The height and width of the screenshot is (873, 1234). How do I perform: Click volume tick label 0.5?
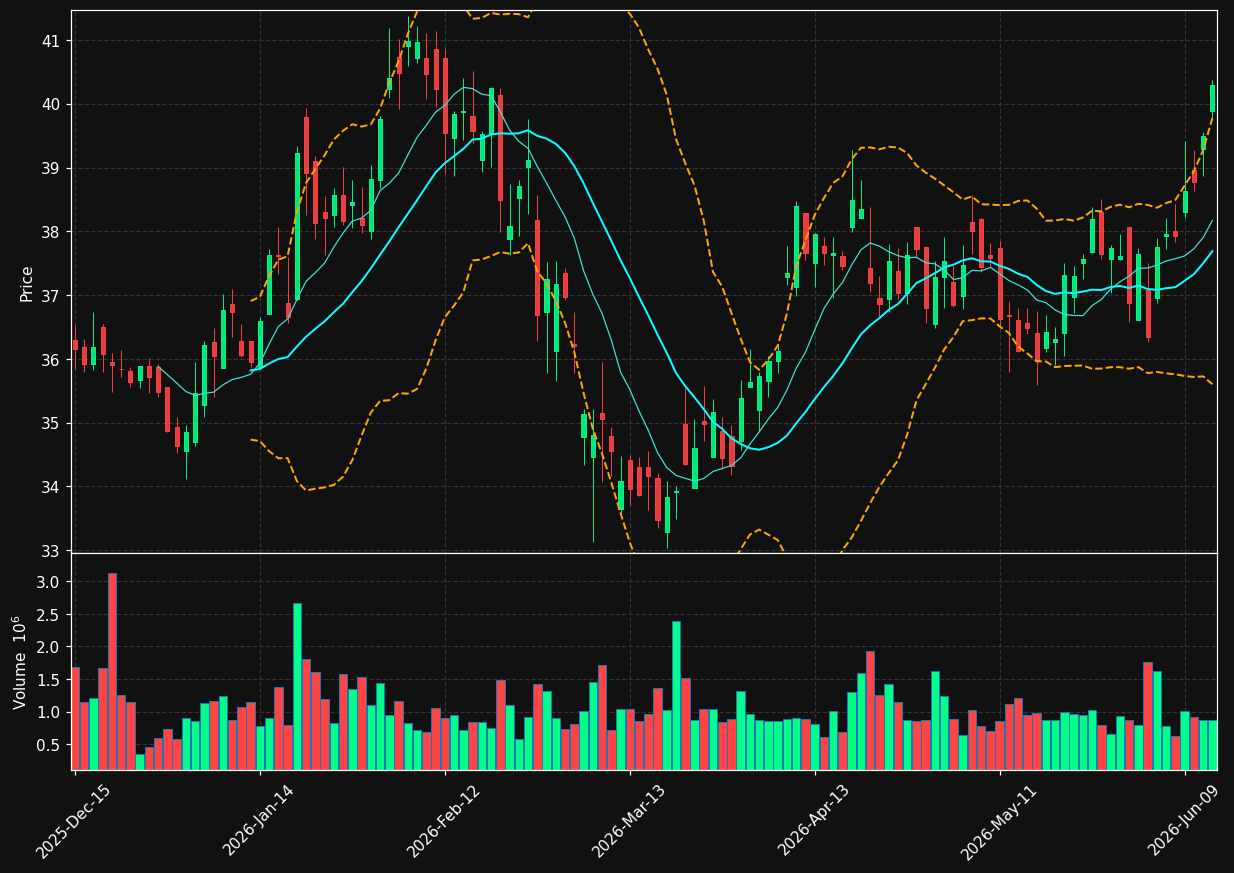click(49, 745)
